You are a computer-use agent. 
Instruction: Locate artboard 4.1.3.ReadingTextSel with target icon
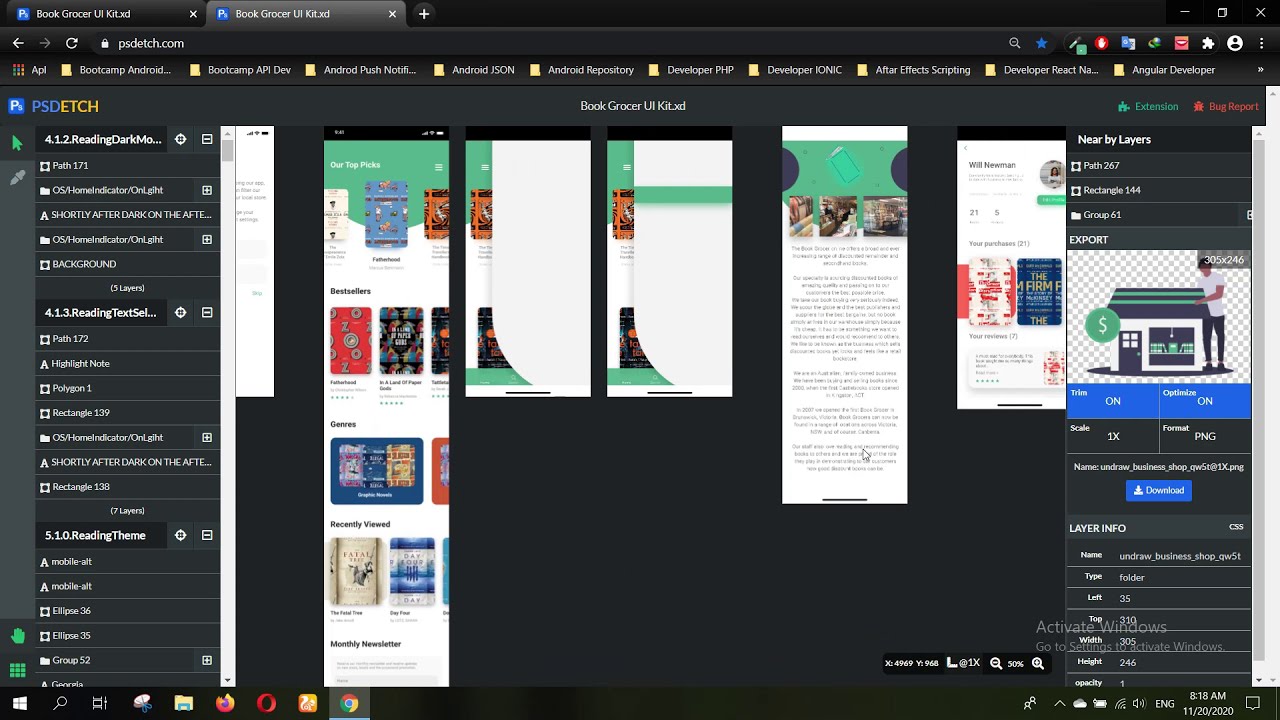pos(180,312)
